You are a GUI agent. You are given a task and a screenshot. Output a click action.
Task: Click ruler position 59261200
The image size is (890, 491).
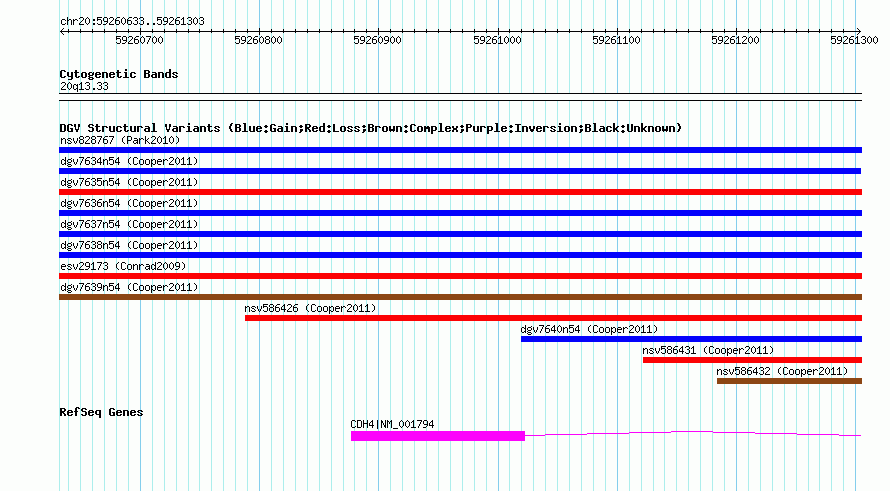point(736,40)
